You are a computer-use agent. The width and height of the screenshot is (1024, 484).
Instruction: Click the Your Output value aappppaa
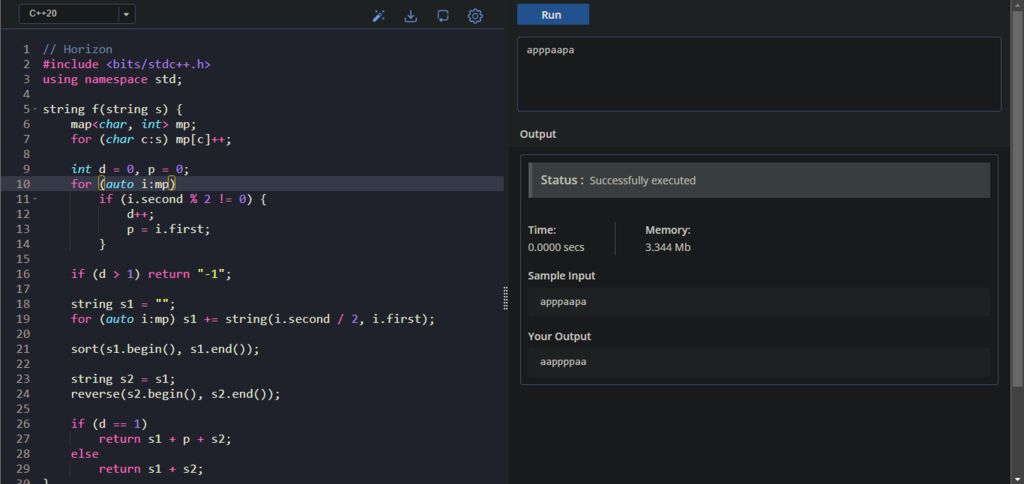tap(563, 362)
